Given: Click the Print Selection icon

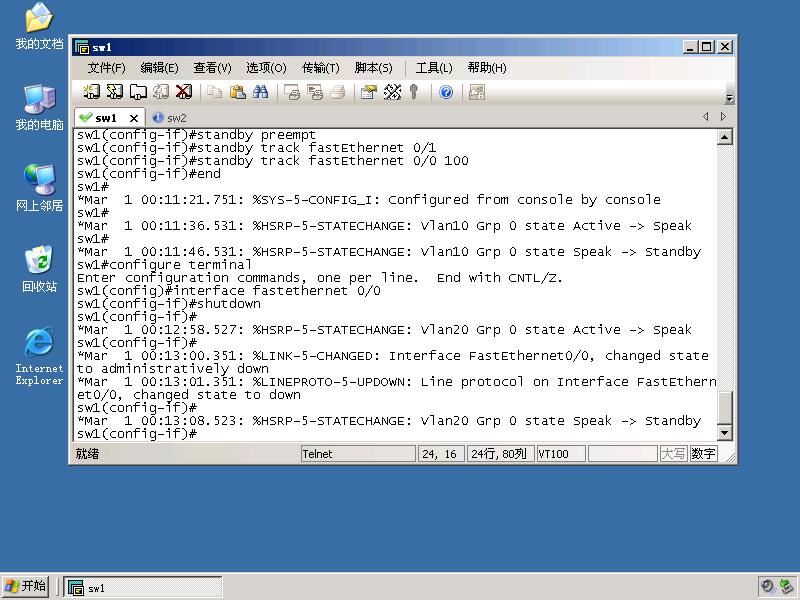Looking at the screenshot, I should [x=315, y=92].
